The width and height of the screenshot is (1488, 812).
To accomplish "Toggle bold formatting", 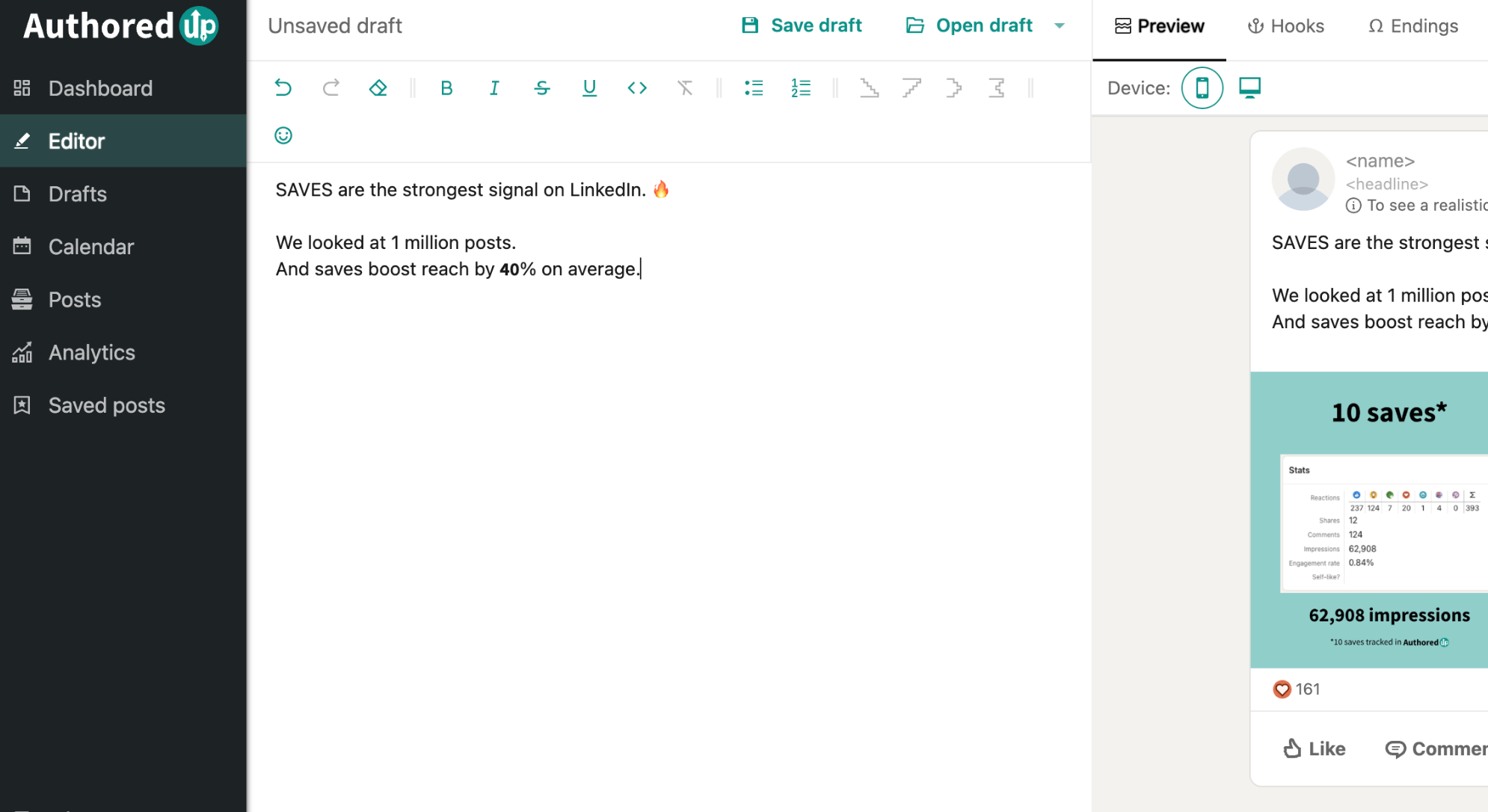I will point(446,88).
